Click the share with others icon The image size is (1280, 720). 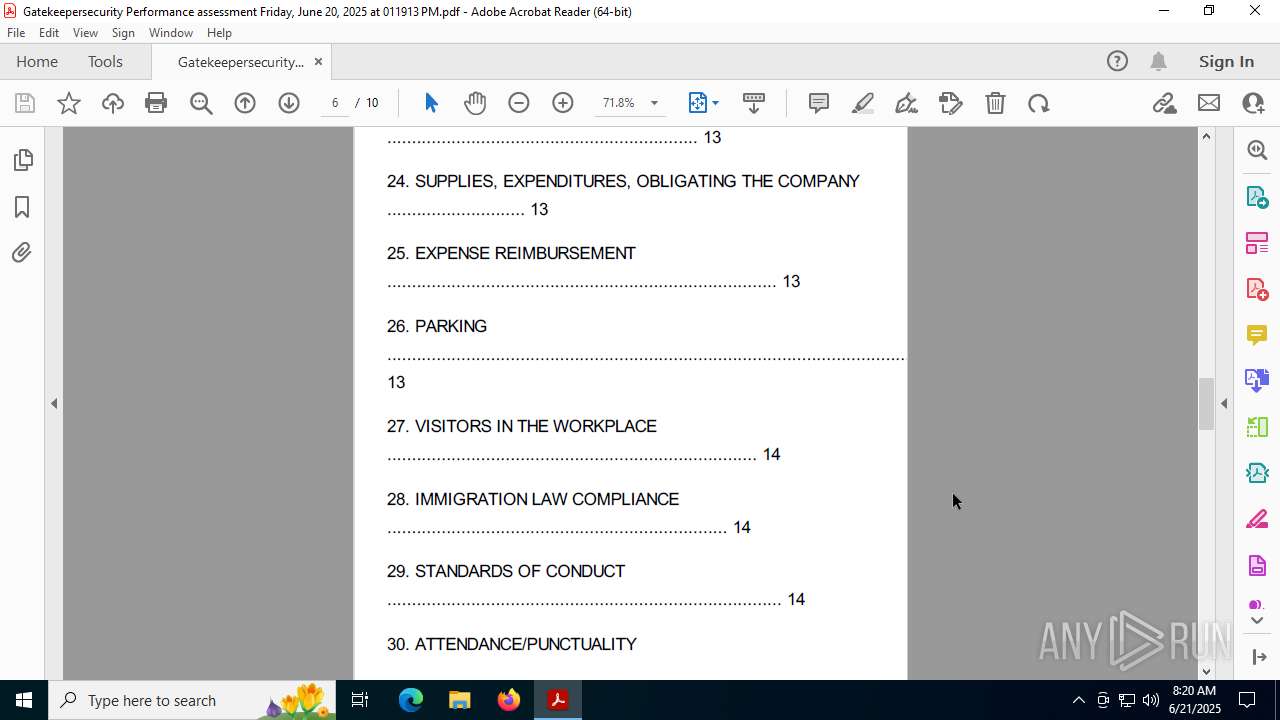(1253, 103)
